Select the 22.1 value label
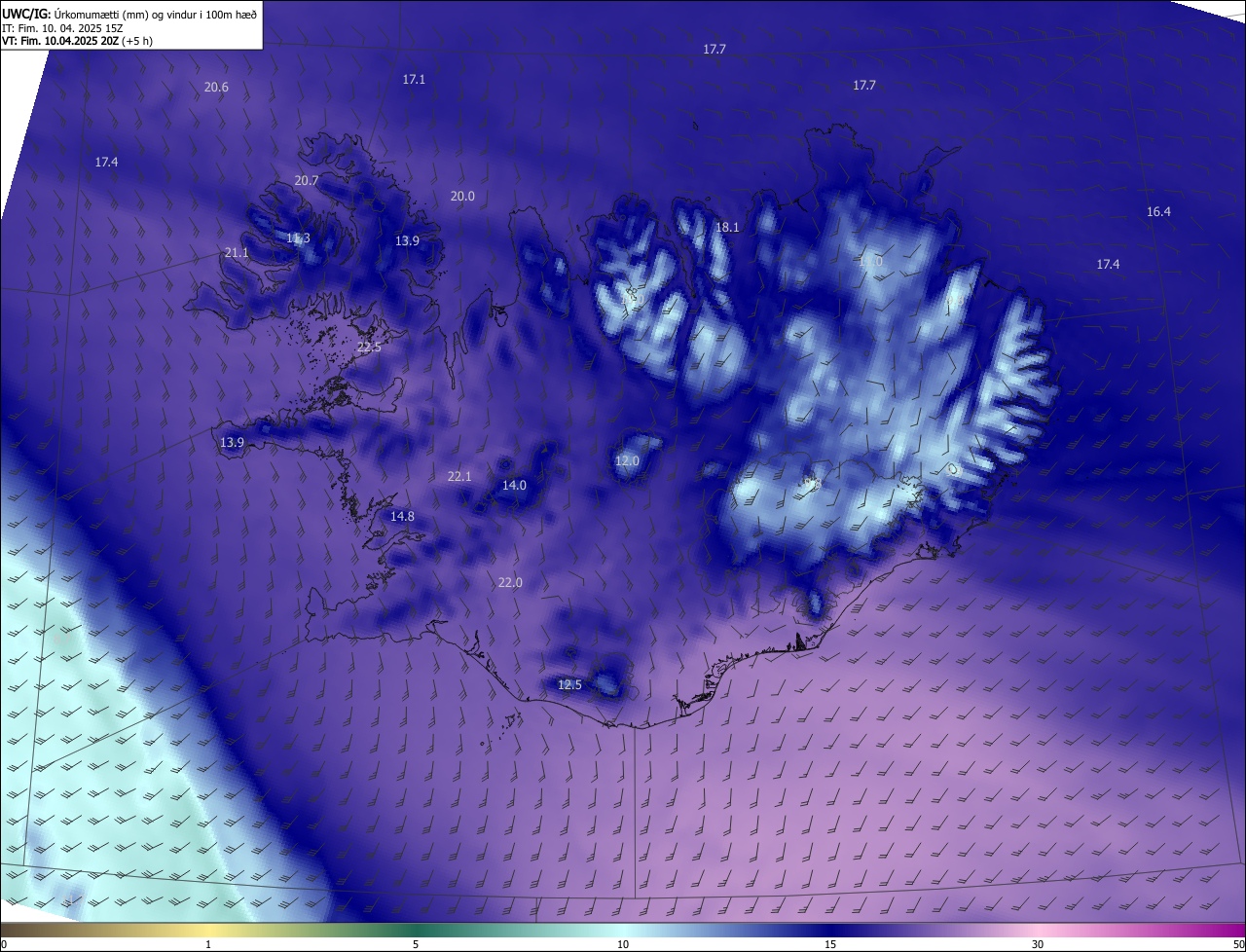The width and height of the screenshot is (1246, 952). point(459,477)
